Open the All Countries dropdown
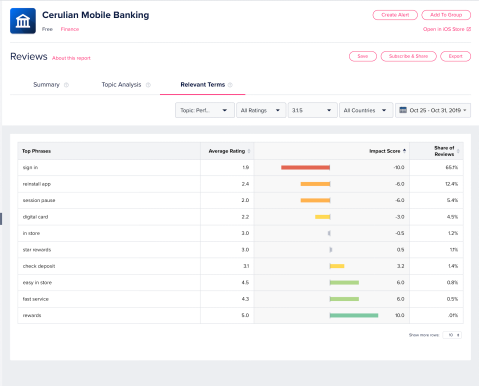This screenshot has width=480, height=386. point(366,110)
